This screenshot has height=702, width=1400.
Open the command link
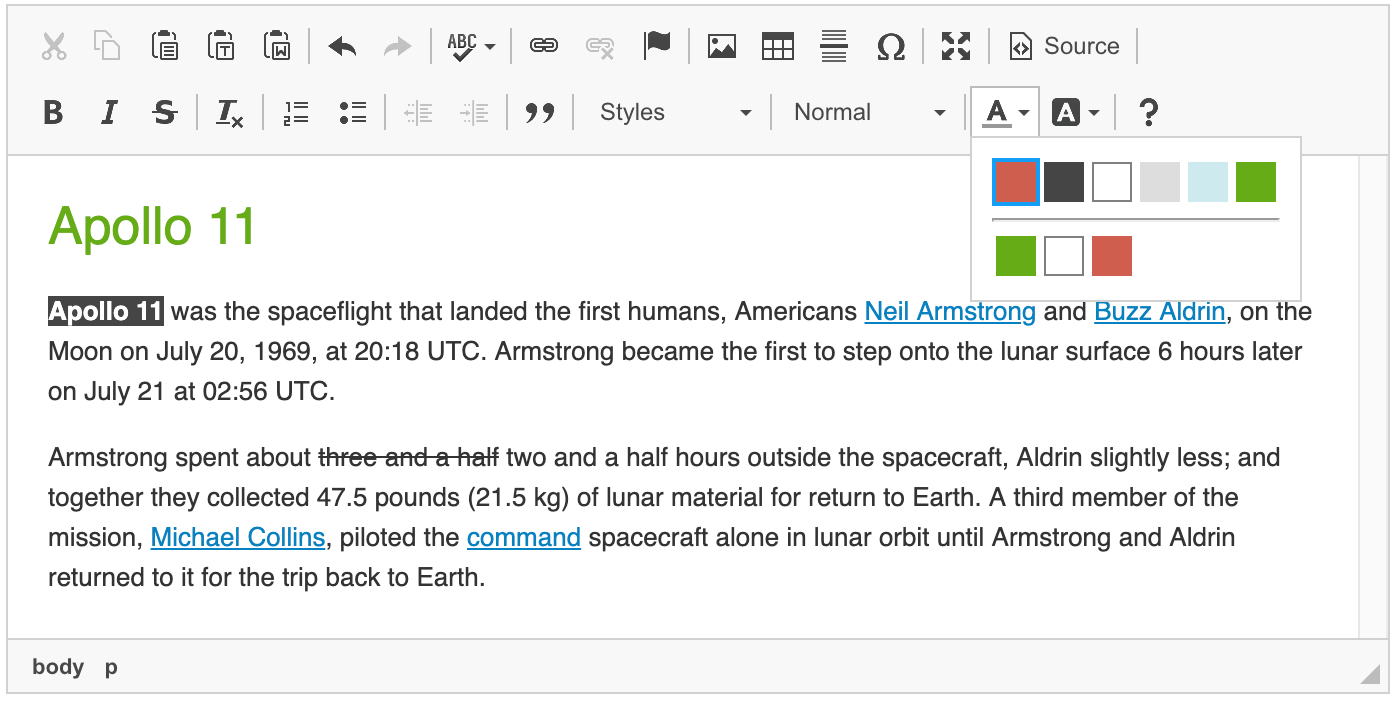tap(524, 538)
